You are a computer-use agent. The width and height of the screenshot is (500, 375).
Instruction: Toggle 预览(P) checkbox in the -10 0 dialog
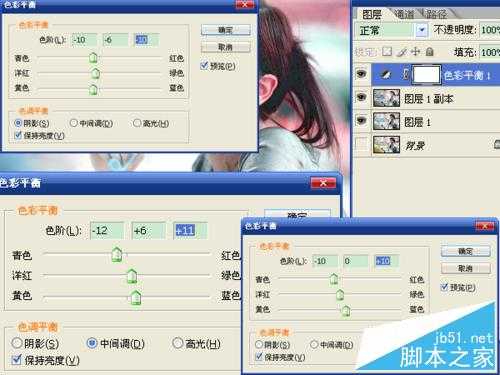[x=444, y=287]
